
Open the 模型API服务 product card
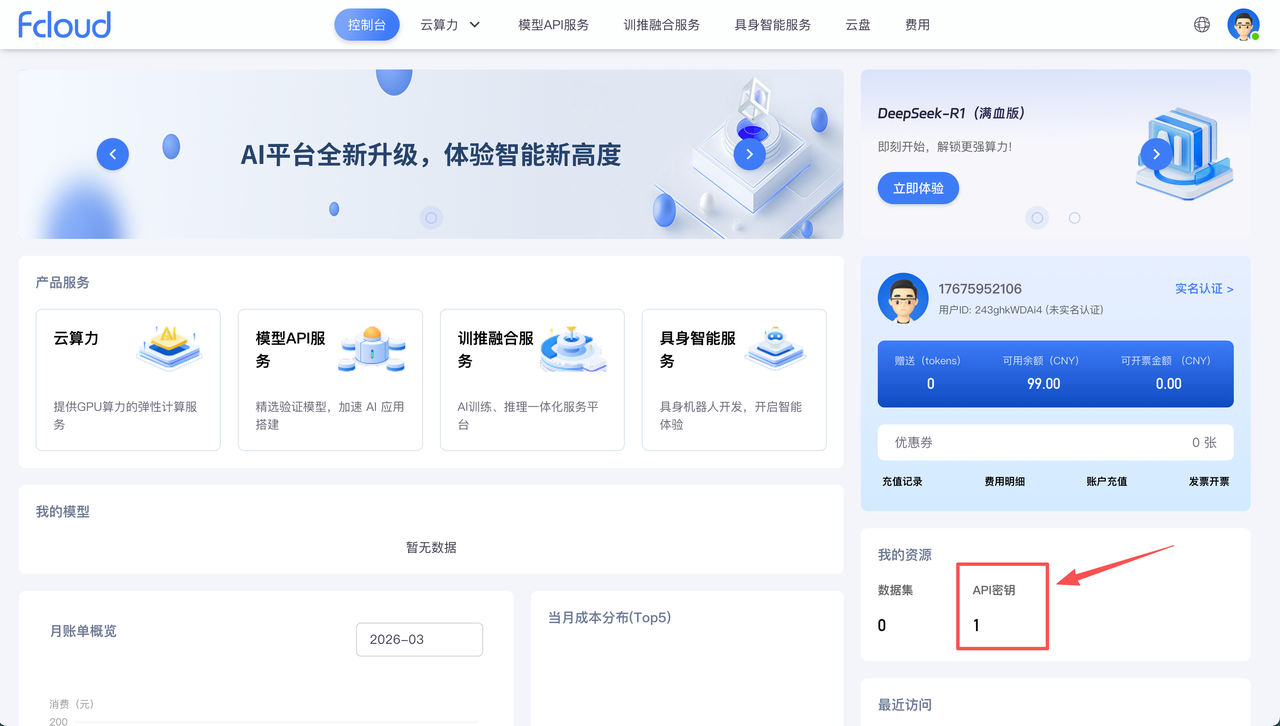[x=330, y=379]
